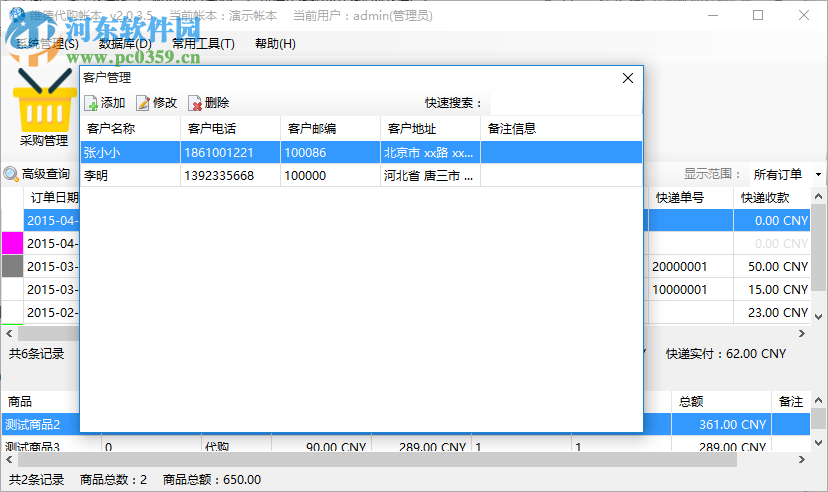Click 备注 column header in products
The image size is (828, 492).
pos(791,402)
